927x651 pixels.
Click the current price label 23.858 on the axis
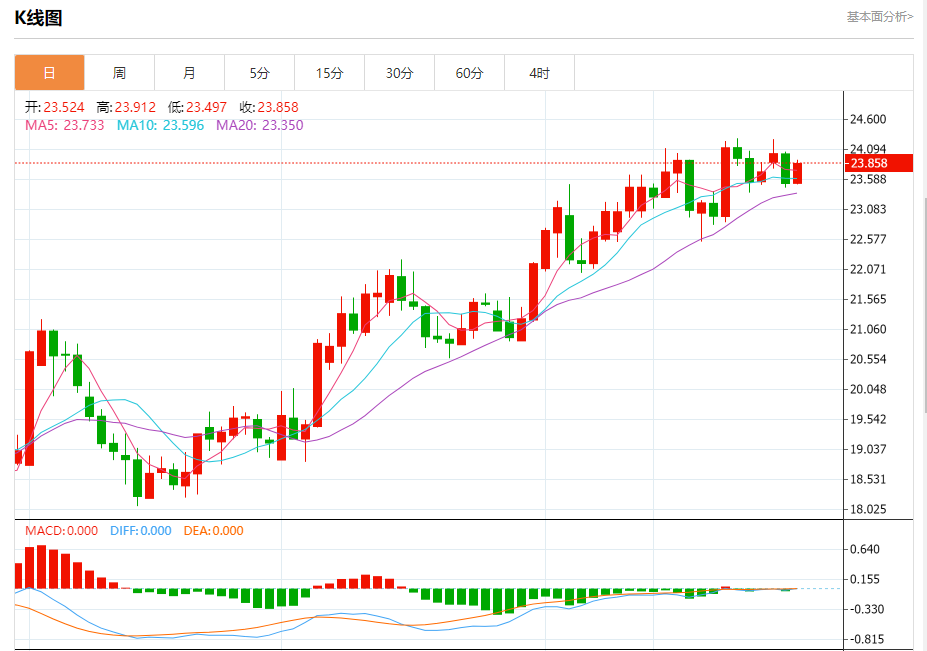(878, 163)
